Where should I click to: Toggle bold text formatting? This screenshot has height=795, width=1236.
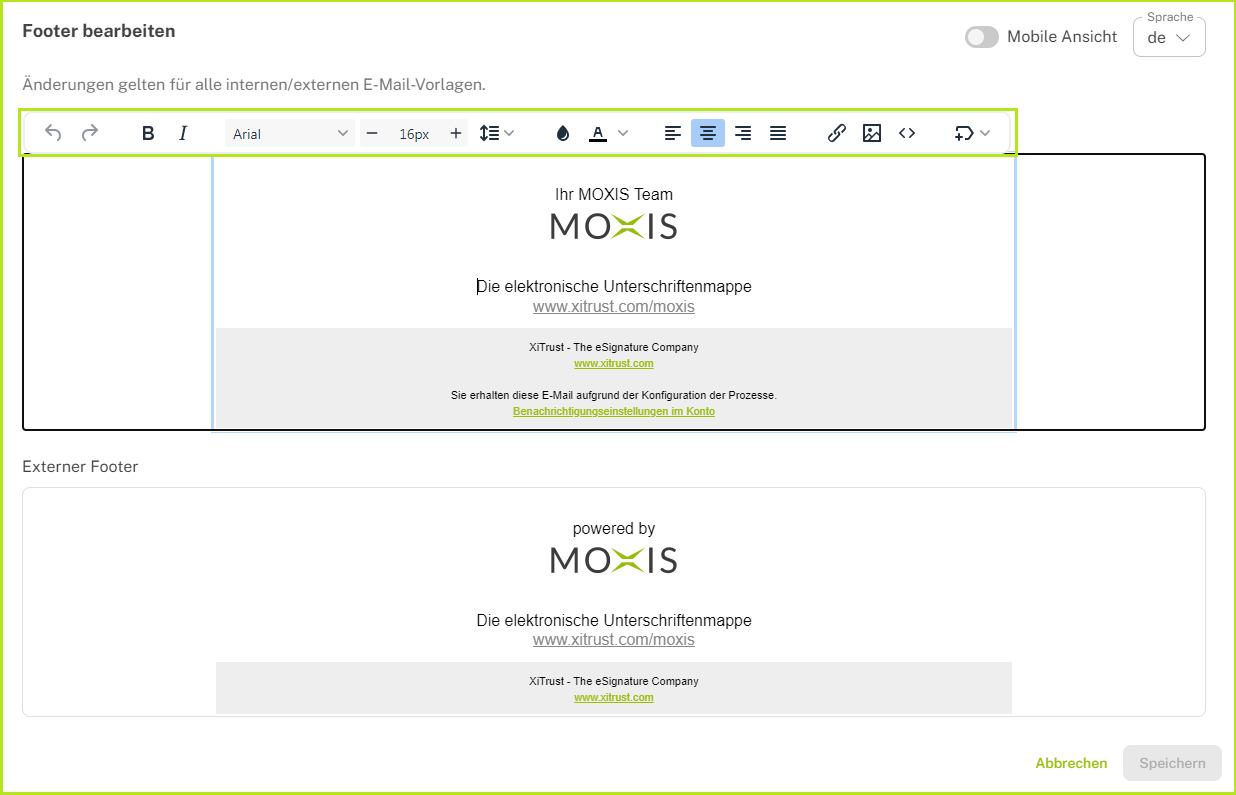point(148,133)
